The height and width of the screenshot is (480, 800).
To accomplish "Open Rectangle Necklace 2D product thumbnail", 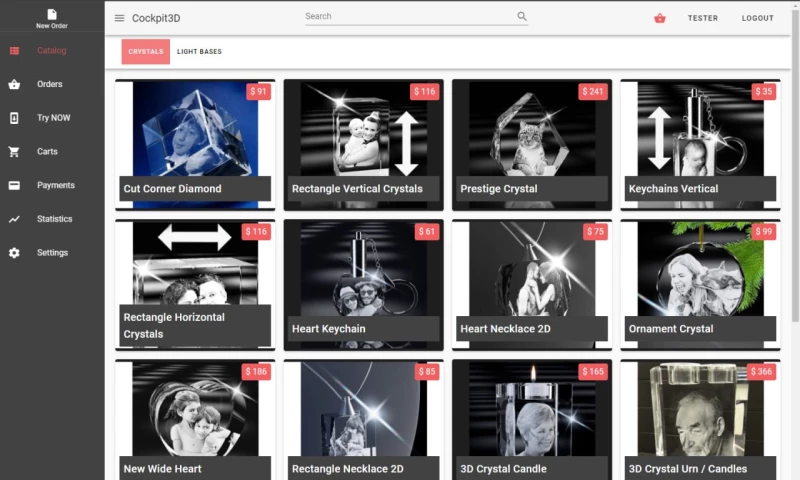I will [x=363, y=420].
